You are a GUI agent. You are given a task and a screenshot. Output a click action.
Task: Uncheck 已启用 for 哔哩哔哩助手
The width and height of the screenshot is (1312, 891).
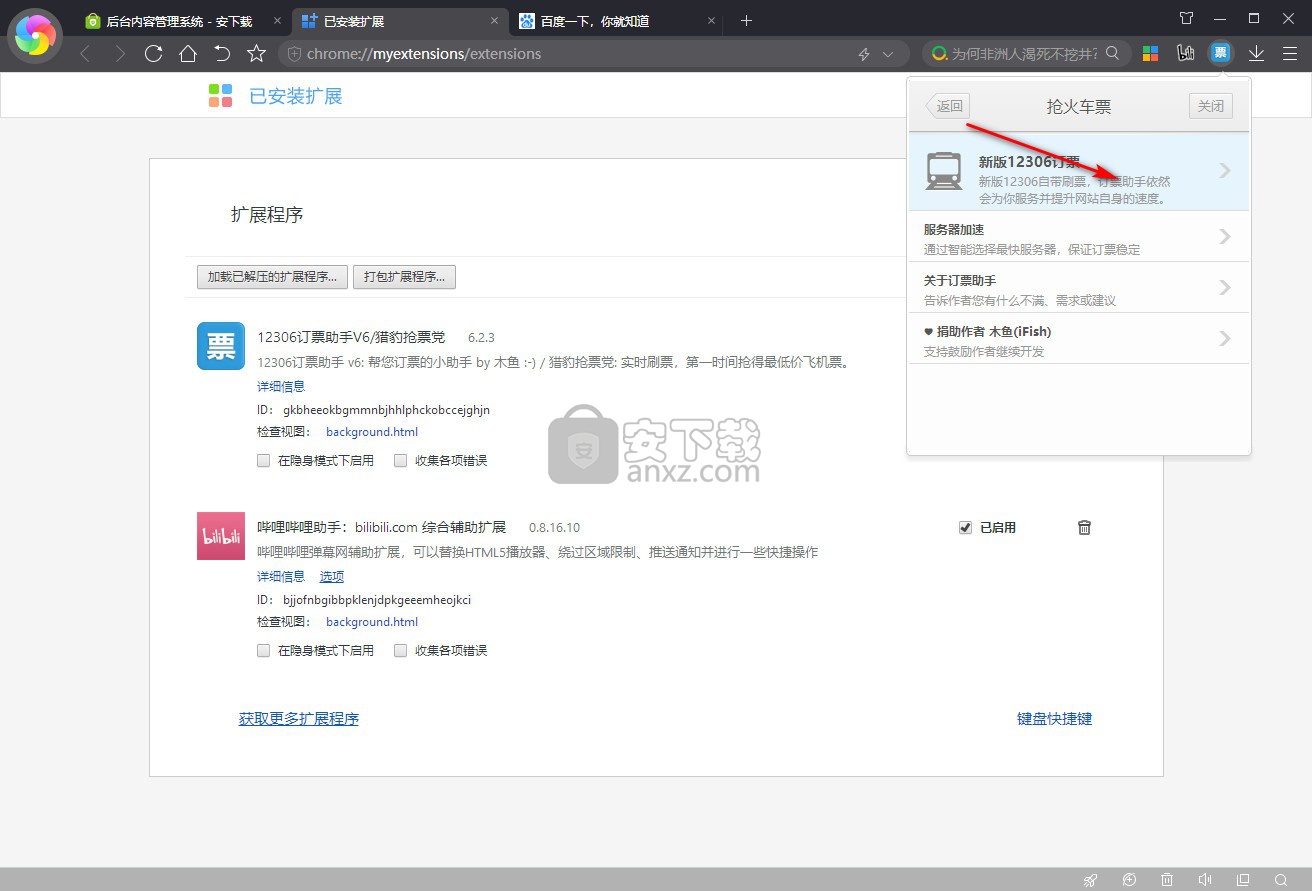965,527
